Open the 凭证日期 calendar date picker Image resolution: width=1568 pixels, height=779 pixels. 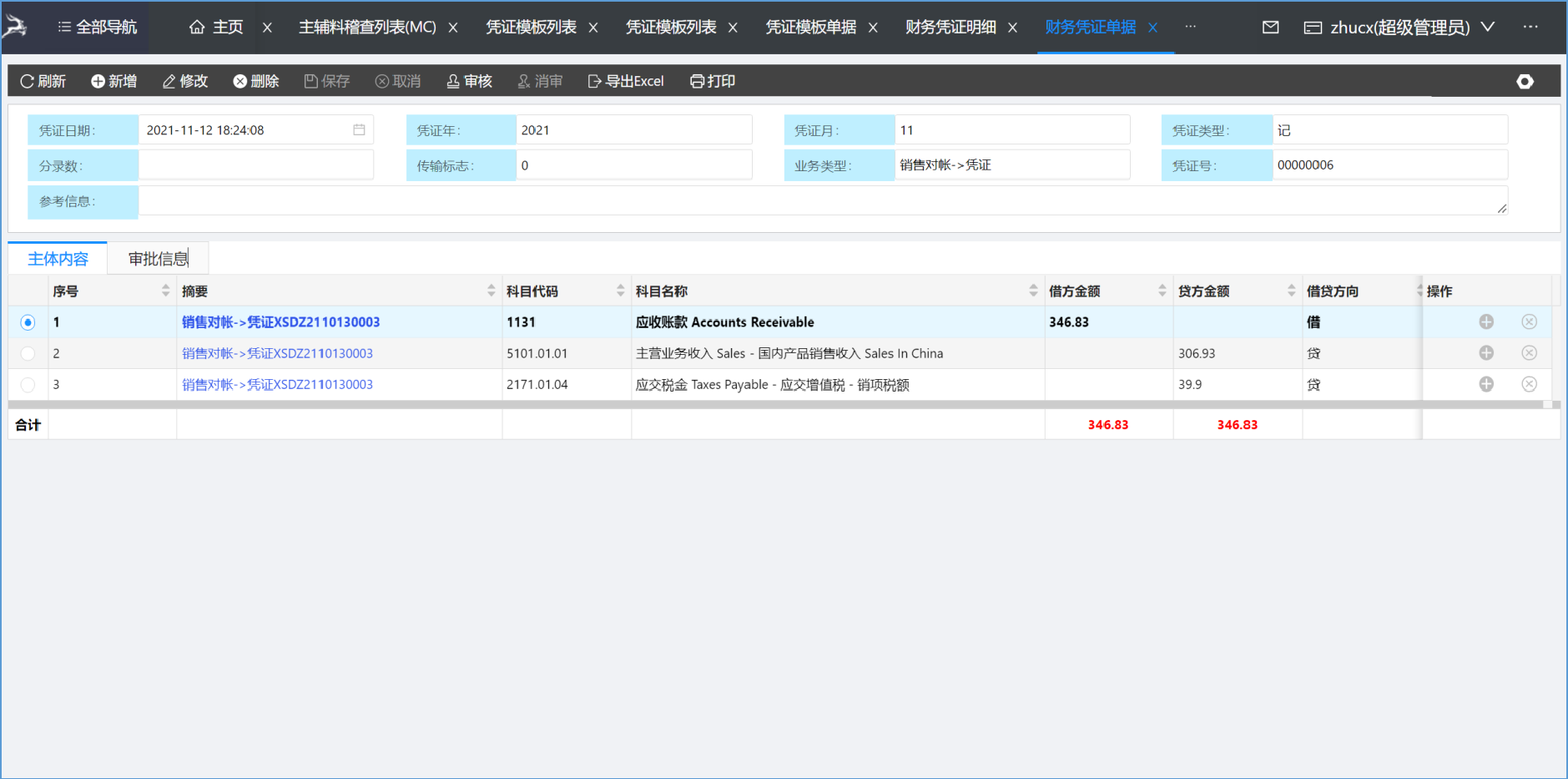(x=359, y=130)
